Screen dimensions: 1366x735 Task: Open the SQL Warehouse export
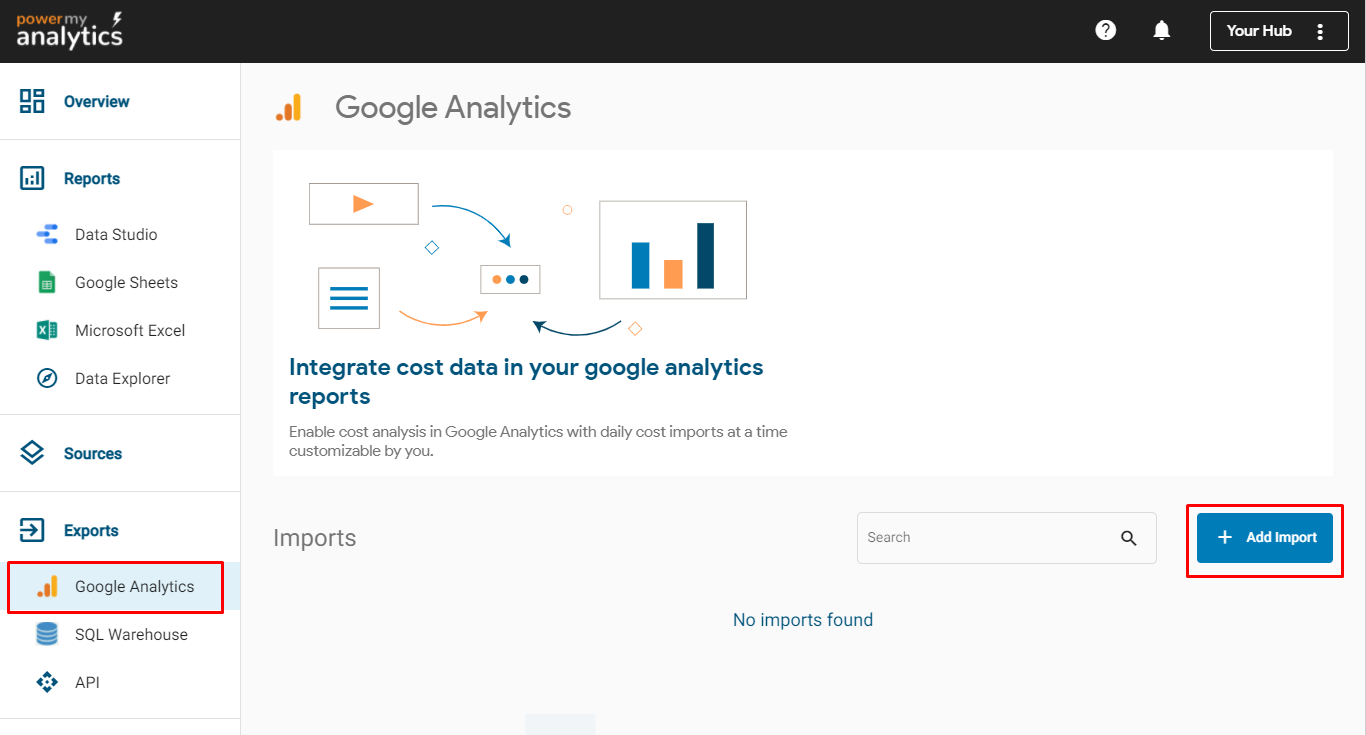[131, 635]
